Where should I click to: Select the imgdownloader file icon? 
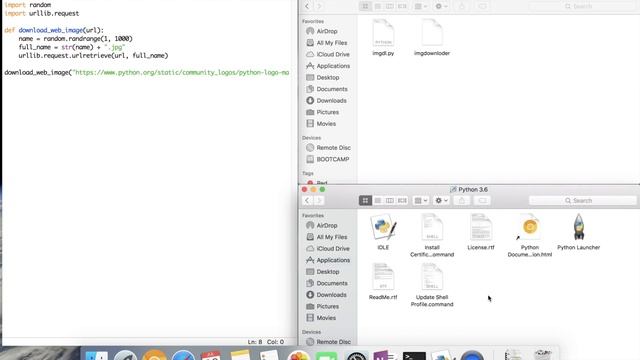[x=432, y=33]
